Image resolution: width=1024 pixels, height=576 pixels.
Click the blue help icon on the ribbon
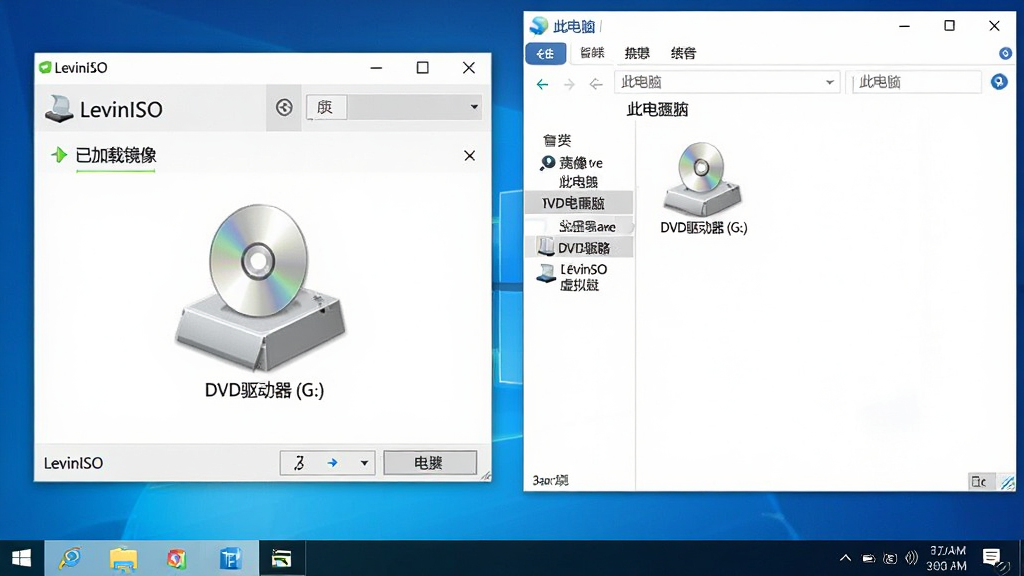(x=1005, y=54)
